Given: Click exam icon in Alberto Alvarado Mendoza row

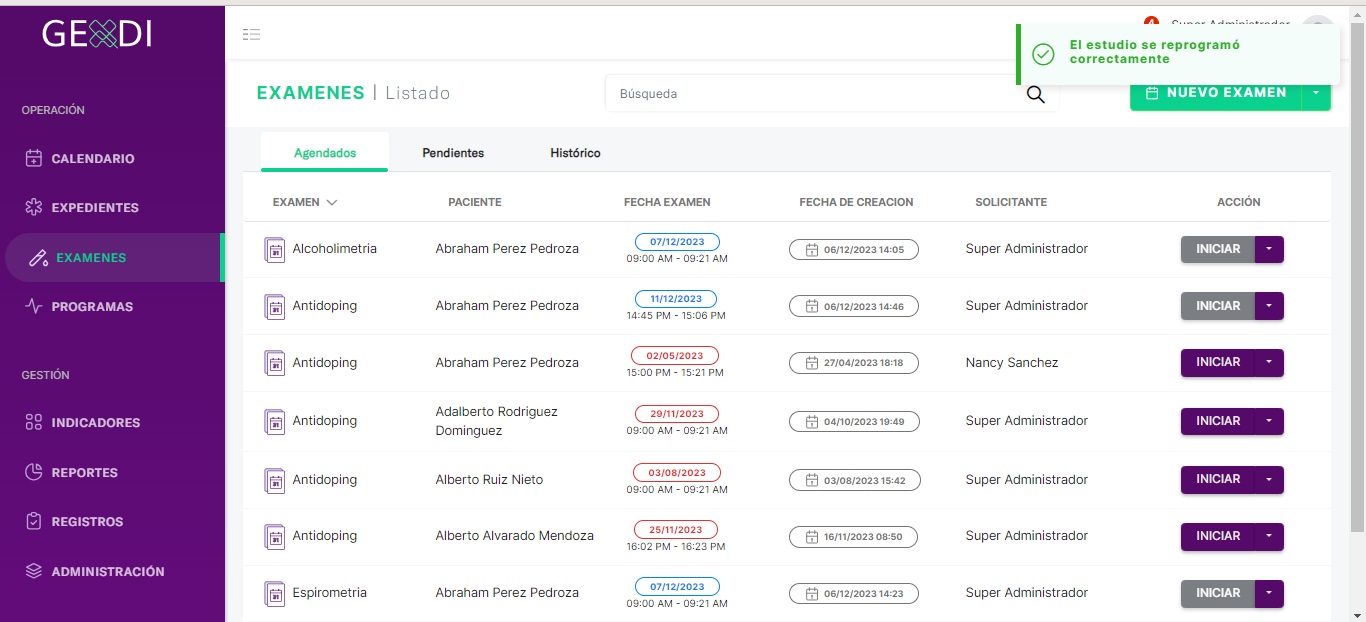Looking at the screenshot, I should (274, 536).
